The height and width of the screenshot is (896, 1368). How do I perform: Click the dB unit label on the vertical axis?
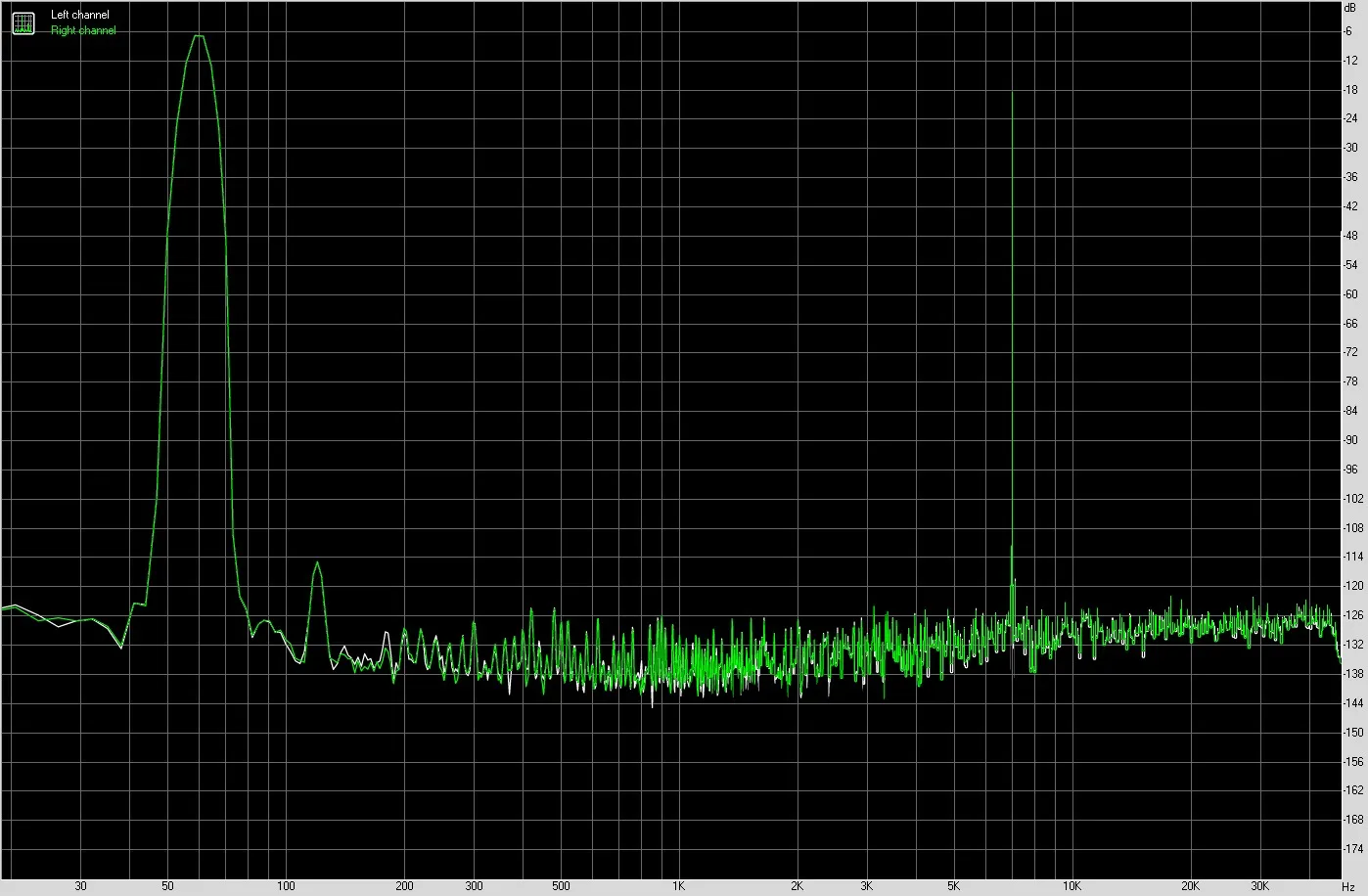1350,7
